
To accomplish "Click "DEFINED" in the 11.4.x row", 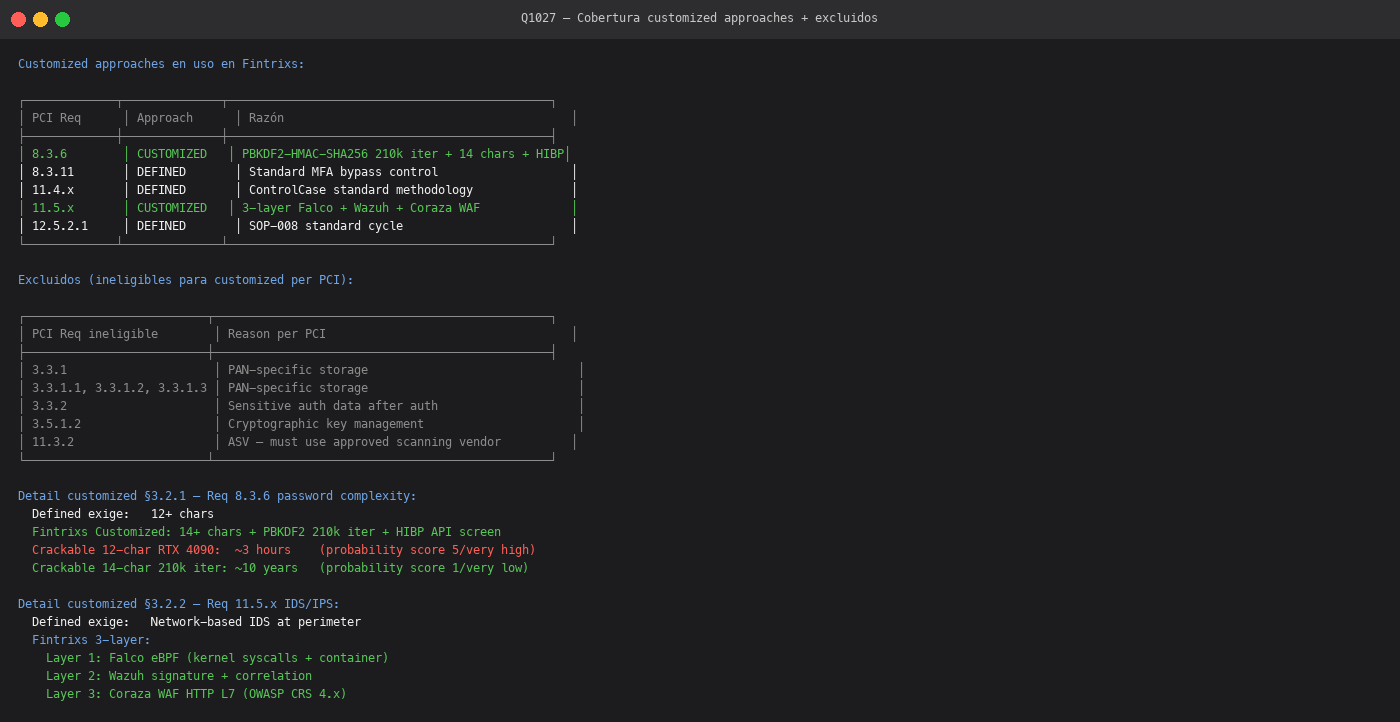I will click(161, 190).
